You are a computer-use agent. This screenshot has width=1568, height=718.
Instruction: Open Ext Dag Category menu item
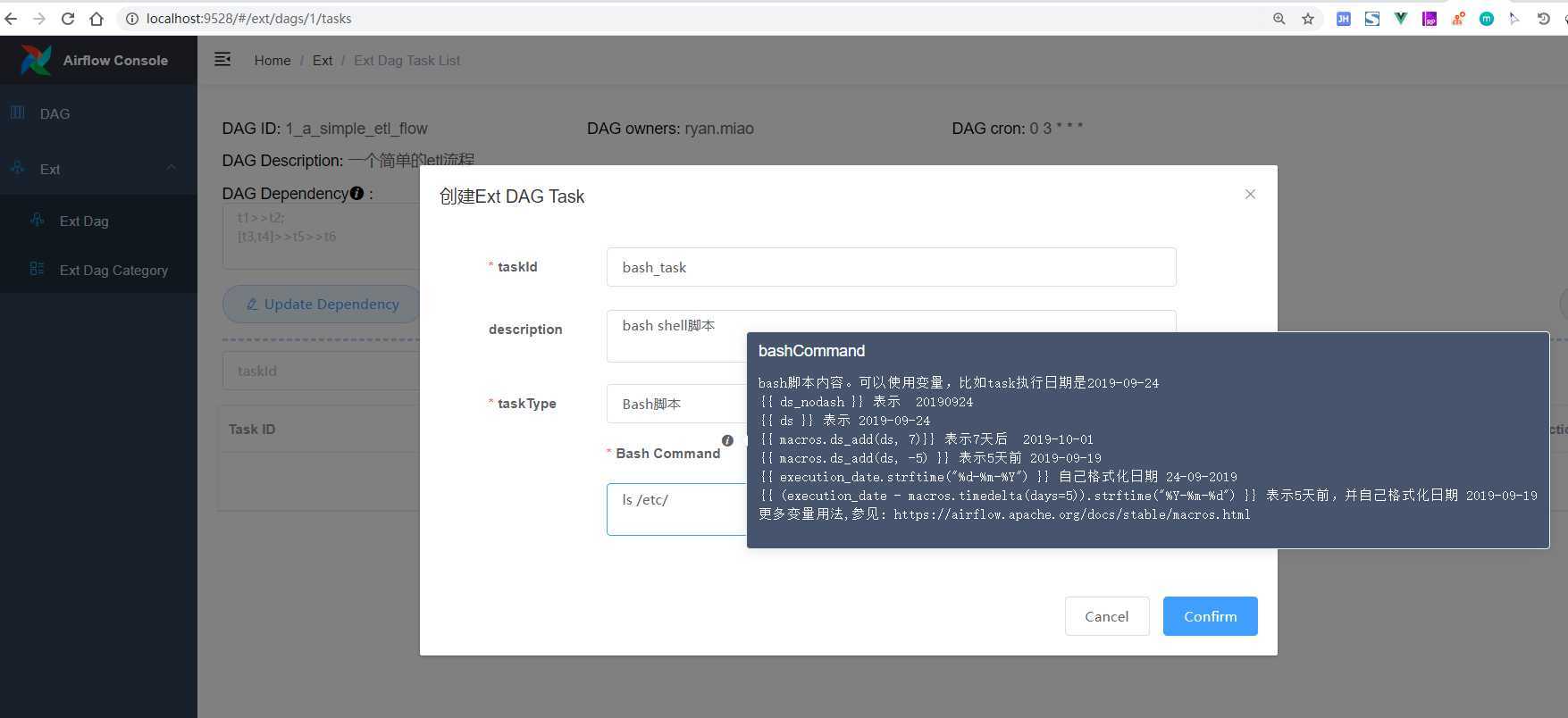pos(98,270)
